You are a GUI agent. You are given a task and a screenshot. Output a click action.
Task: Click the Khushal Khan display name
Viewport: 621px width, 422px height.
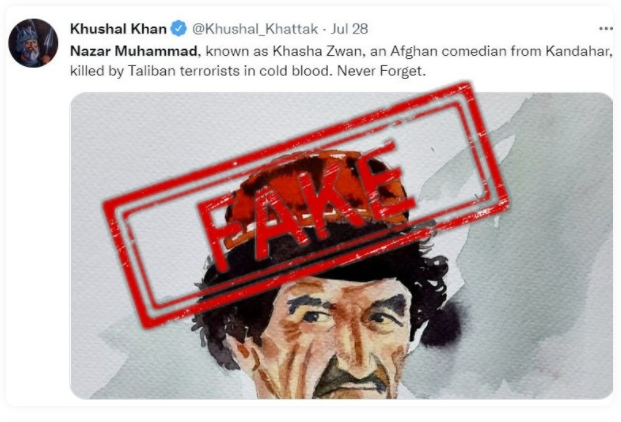[x=118, y=29]
